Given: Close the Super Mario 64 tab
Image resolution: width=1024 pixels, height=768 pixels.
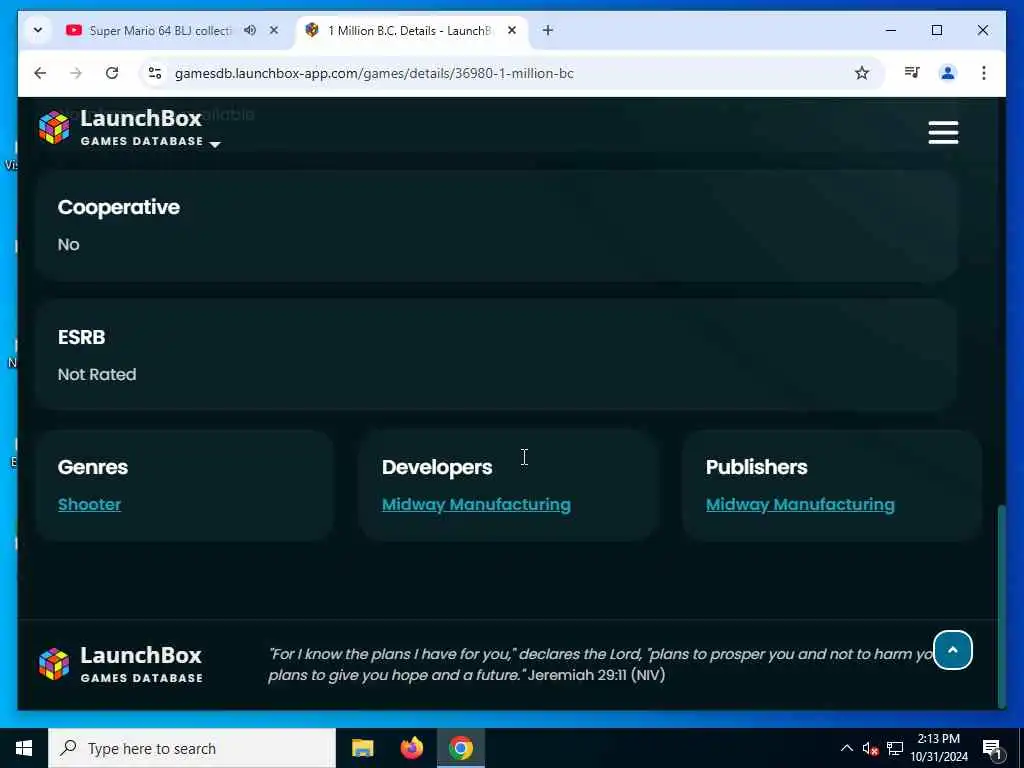Looking at the screenshot, I should [x=274, y=30].
